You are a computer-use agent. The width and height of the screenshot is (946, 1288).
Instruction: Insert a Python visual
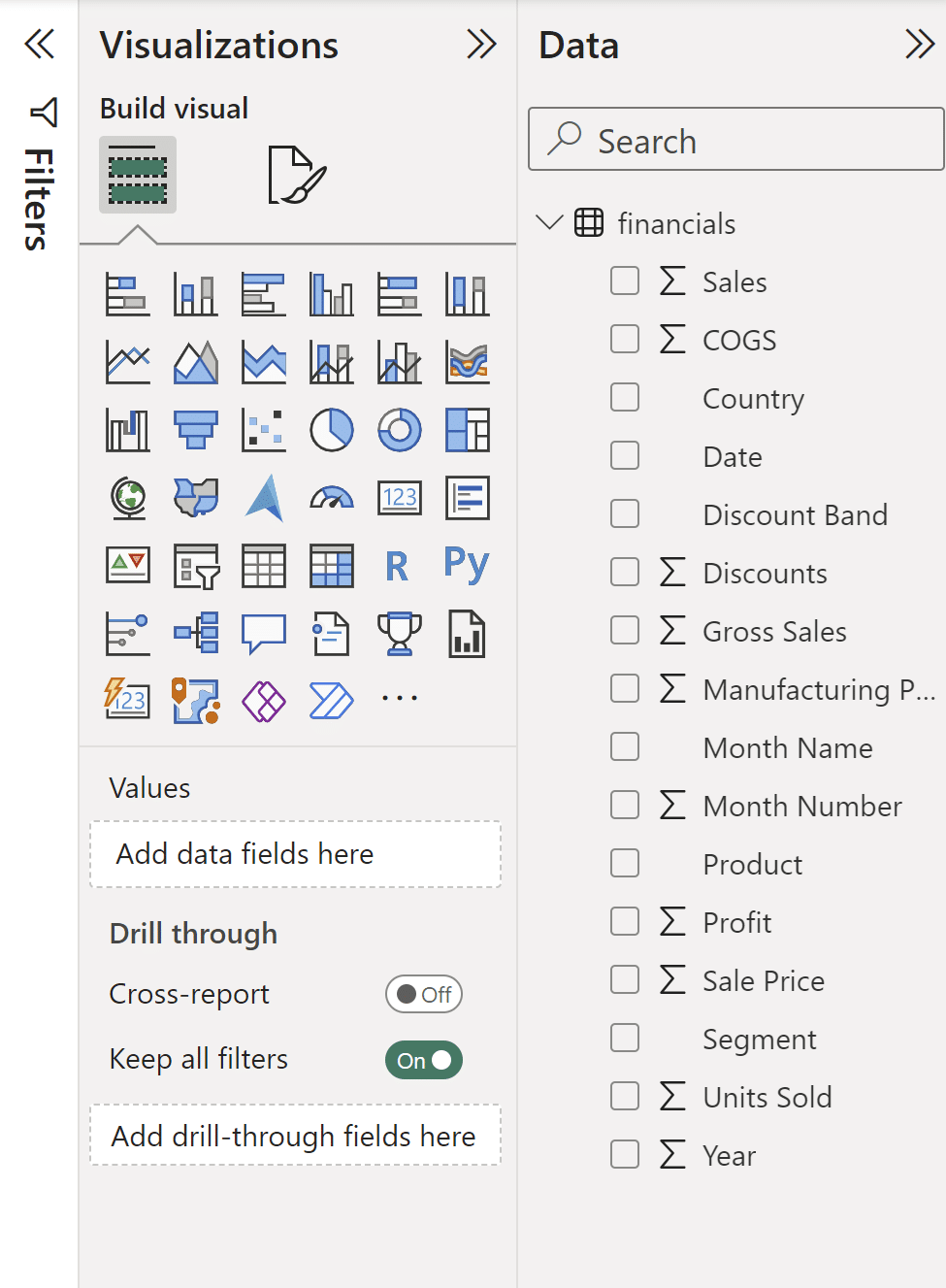point(467,566)
